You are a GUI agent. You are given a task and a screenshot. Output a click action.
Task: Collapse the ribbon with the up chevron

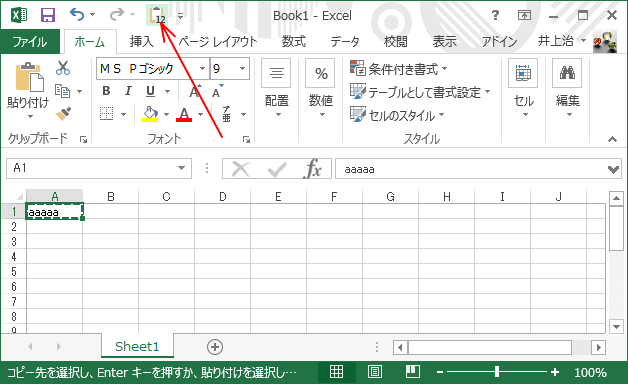[612, 139]
